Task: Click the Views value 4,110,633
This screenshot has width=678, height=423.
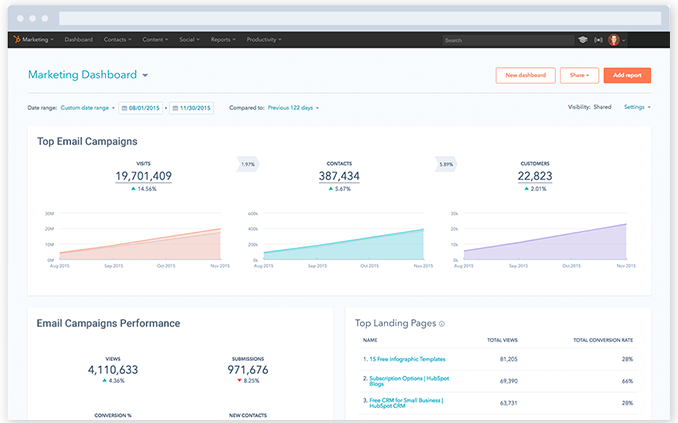Action: tap(113, 370)
